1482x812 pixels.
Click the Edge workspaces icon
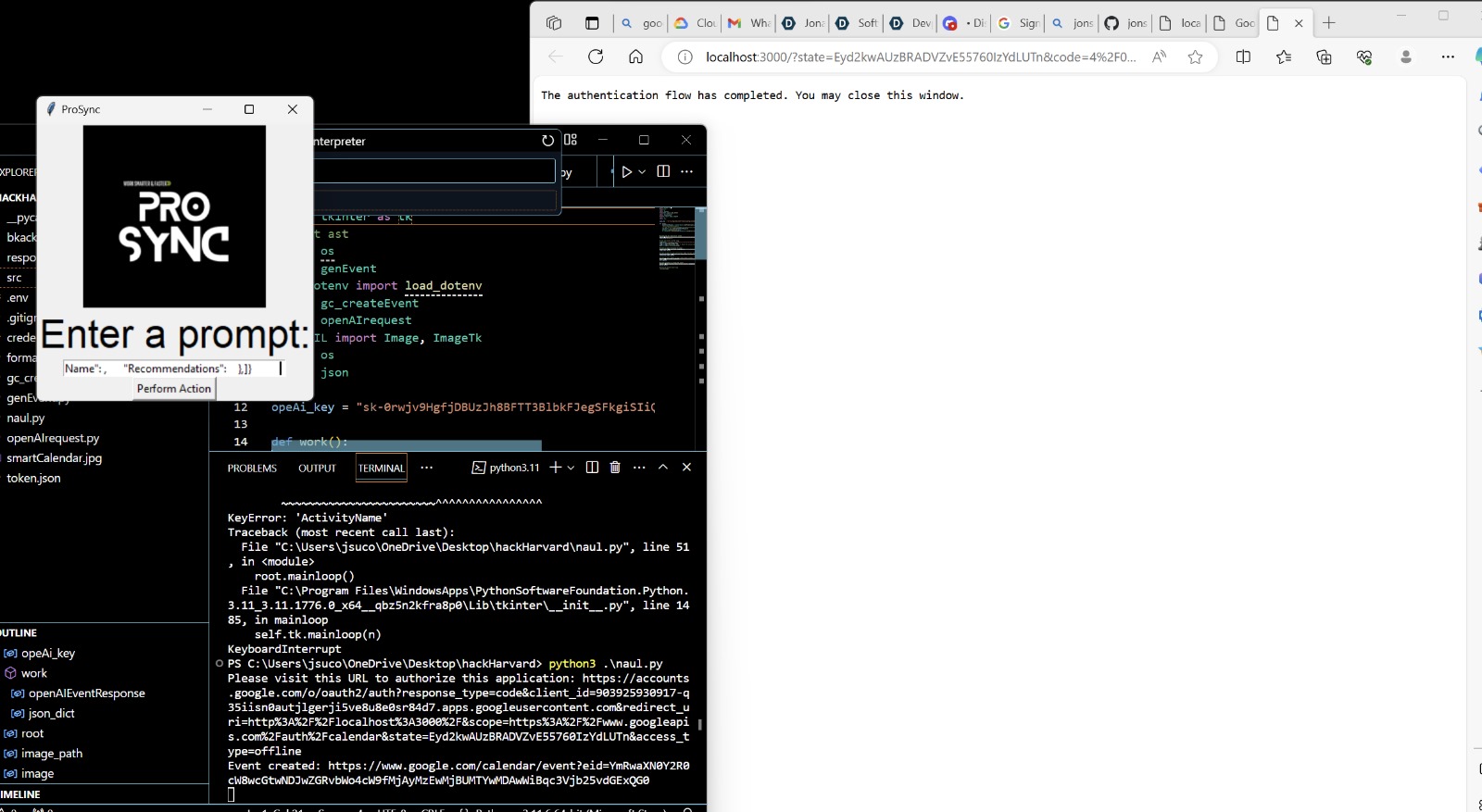click(x=554, y=23)
